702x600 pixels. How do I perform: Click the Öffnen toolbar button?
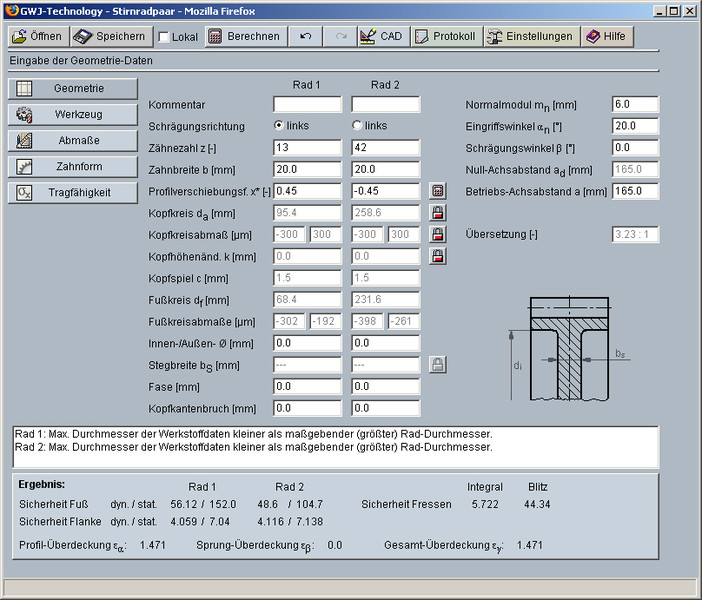pyautogui.click(x=37, y=36)
